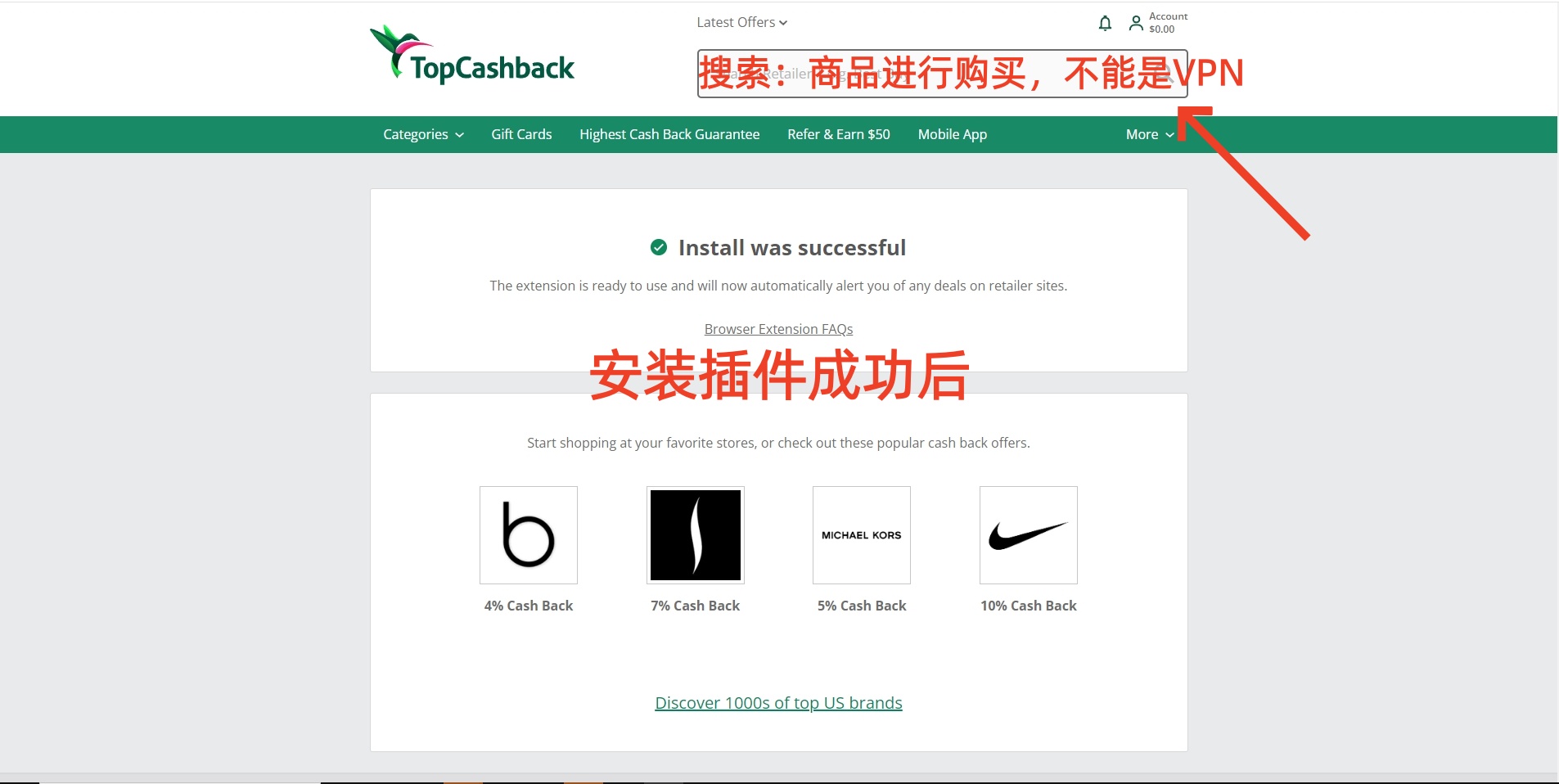Select the Nike cash back offer
Screen dimensions: 1559x784
pos(1028,534)
